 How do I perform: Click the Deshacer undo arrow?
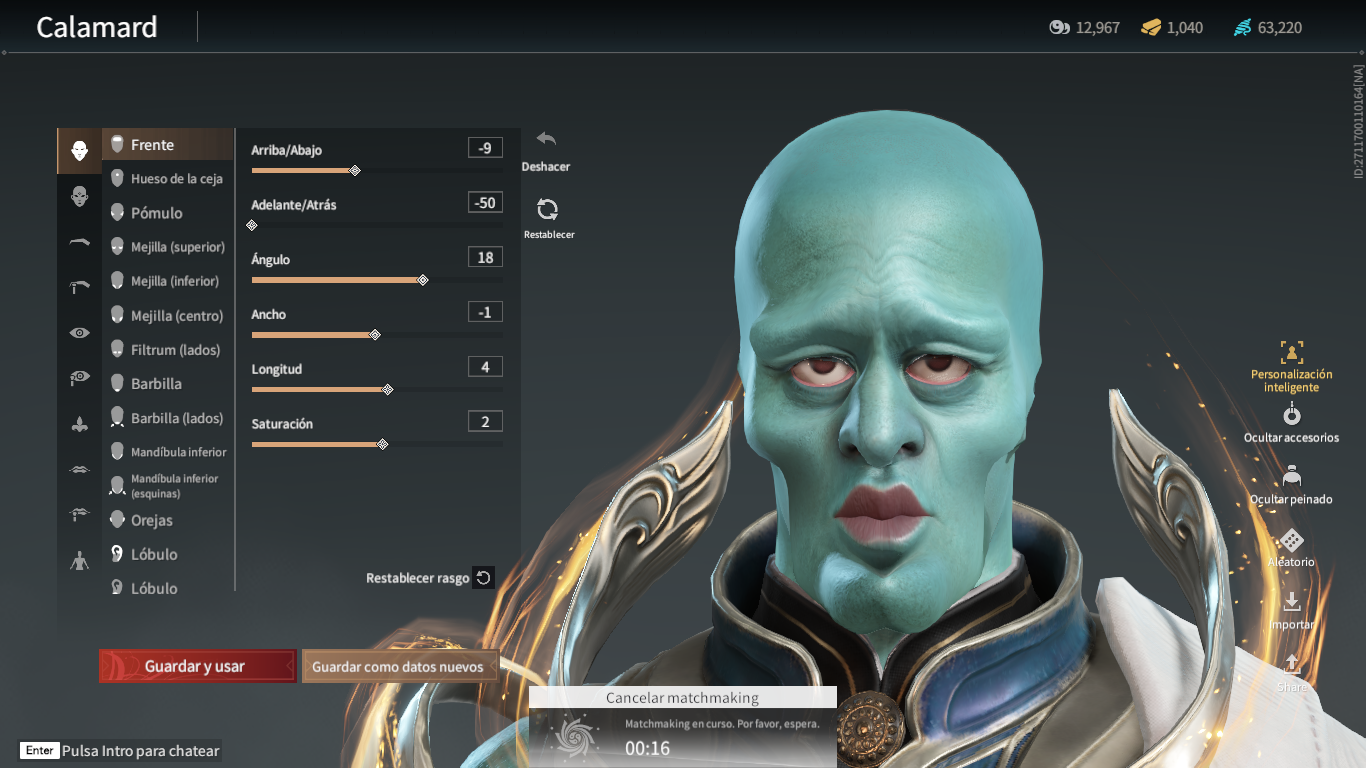[546, 140]
